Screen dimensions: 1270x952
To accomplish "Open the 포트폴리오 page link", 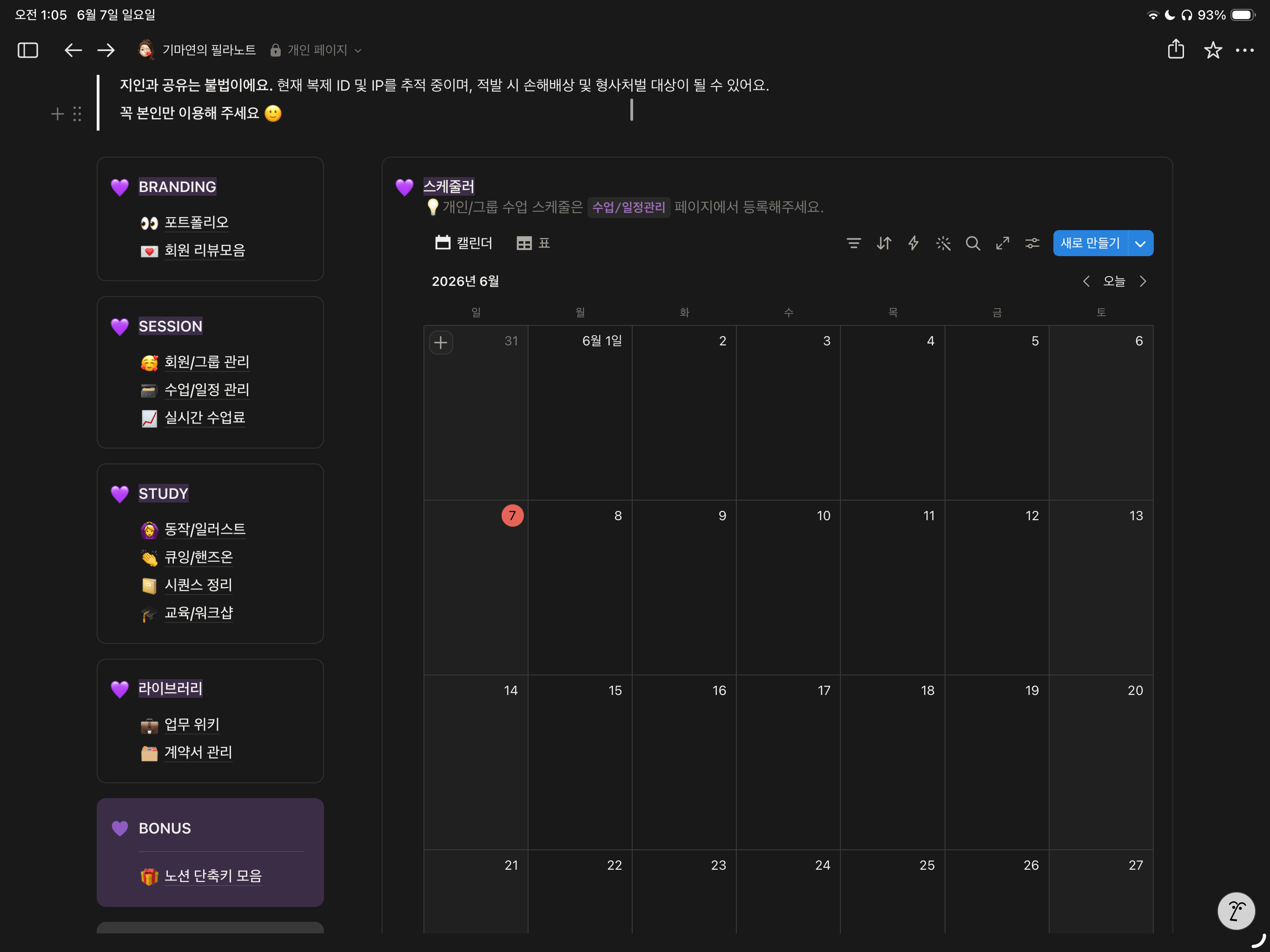I will click(x=196, y=223).
